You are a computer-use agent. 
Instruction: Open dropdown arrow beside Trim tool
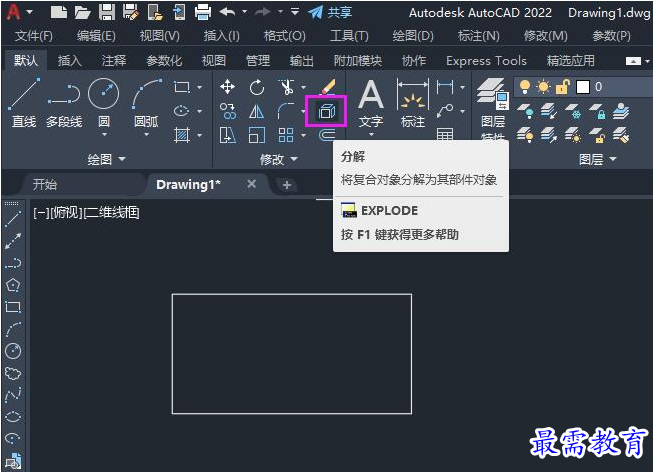[304, 87]
